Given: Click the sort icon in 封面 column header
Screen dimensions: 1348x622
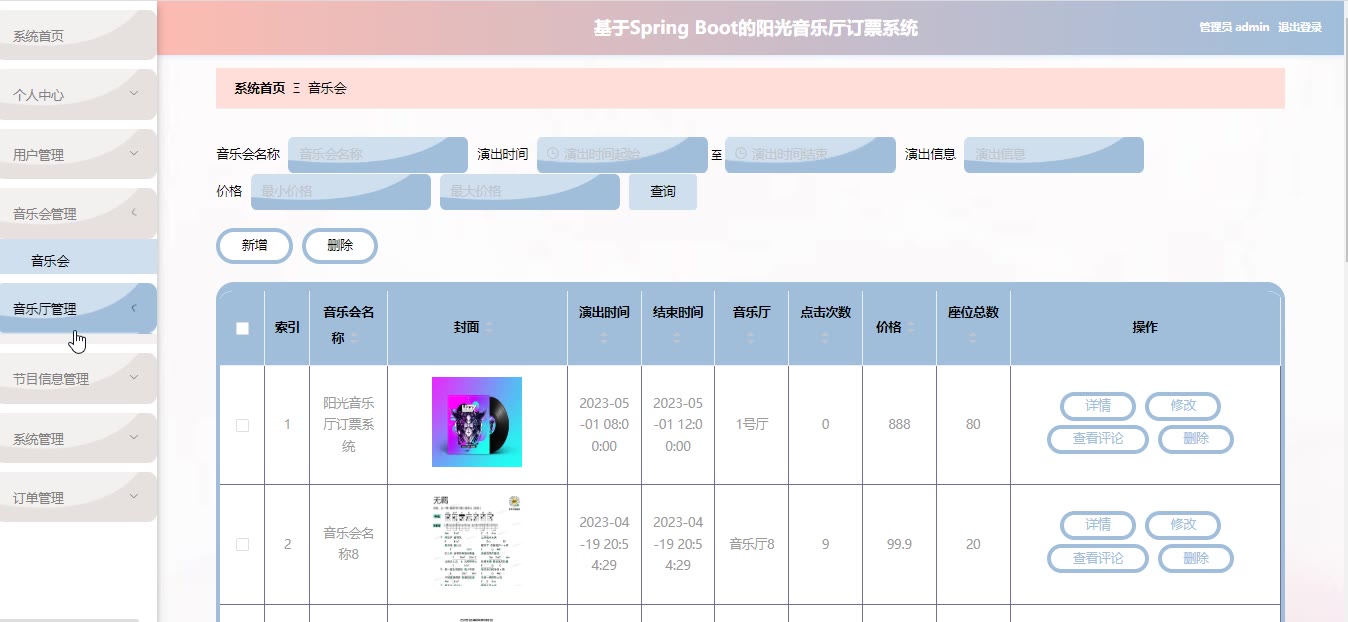Looking at the screenshot, I should point(490,328).
